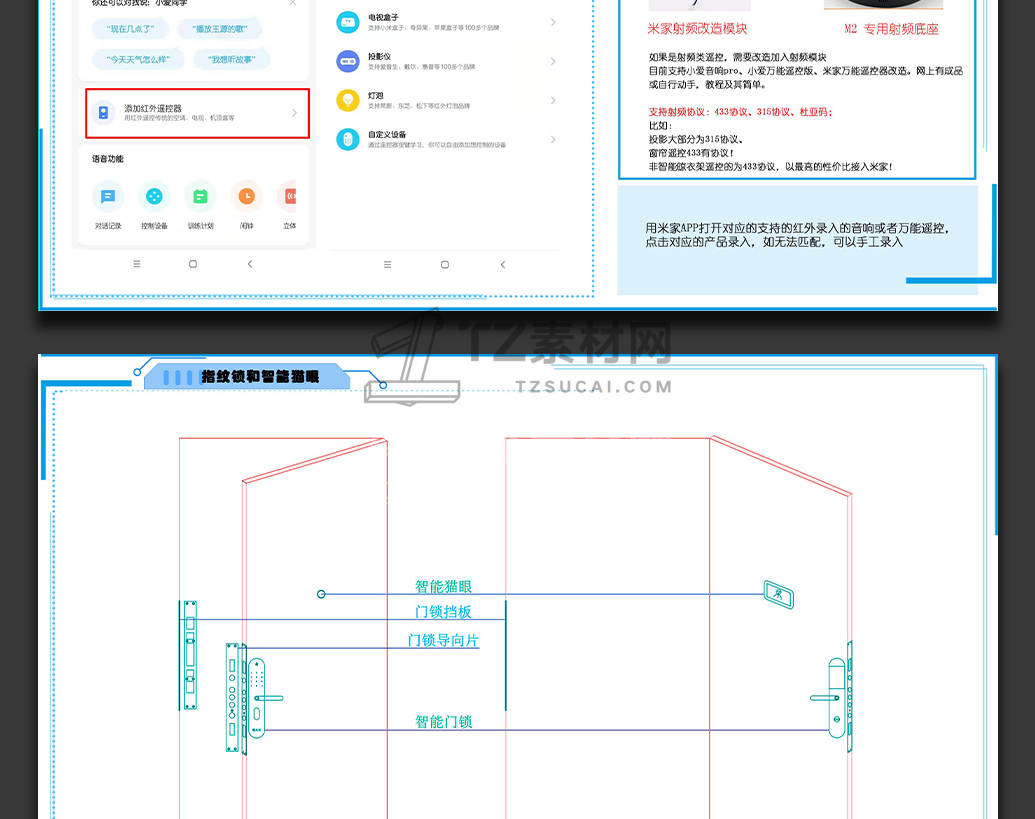Click the smart peephole indoor screen icon on the right door
This screenshot has width=1035, height=819.
point(779,595)
